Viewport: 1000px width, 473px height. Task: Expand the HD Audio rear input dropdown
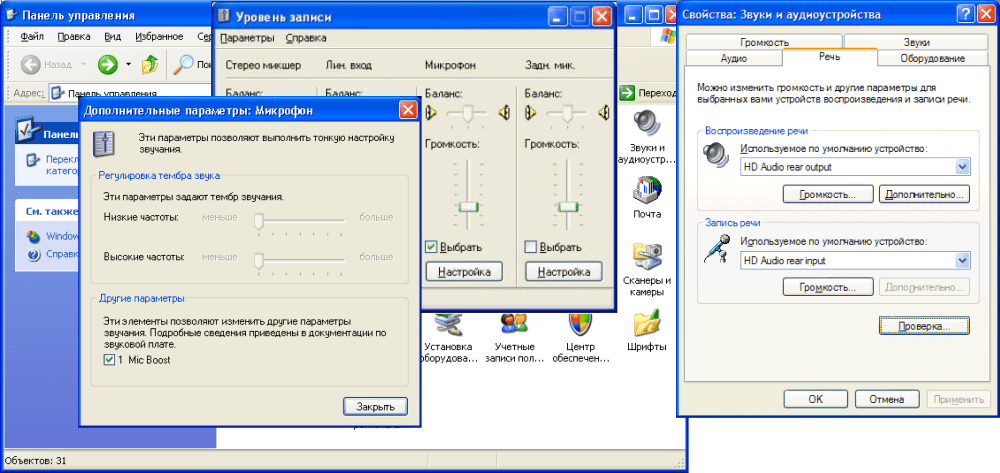pos(963,260)
